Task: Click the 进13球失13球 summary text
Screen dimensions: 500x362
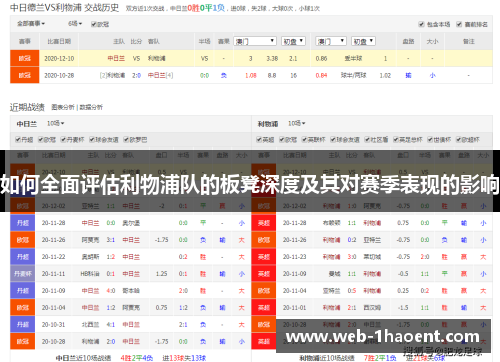Action: [x=184, y=358]
